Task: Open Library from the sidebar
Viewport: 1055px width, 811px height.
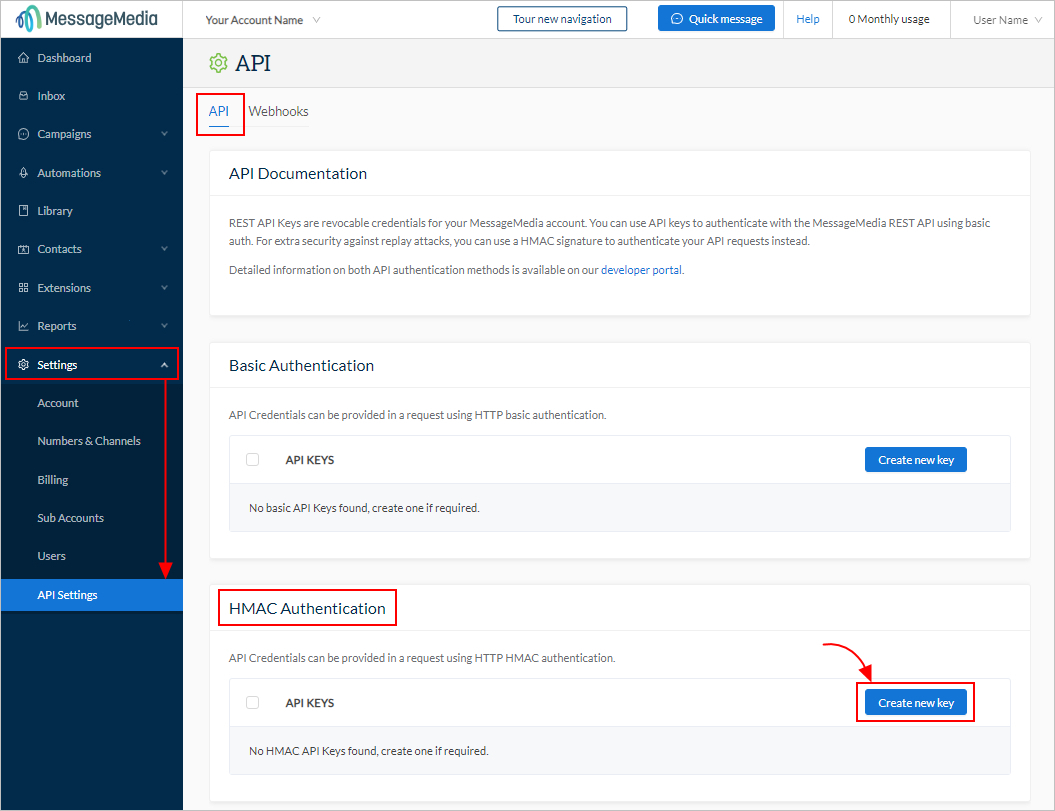Action: [x=92, y=211]
